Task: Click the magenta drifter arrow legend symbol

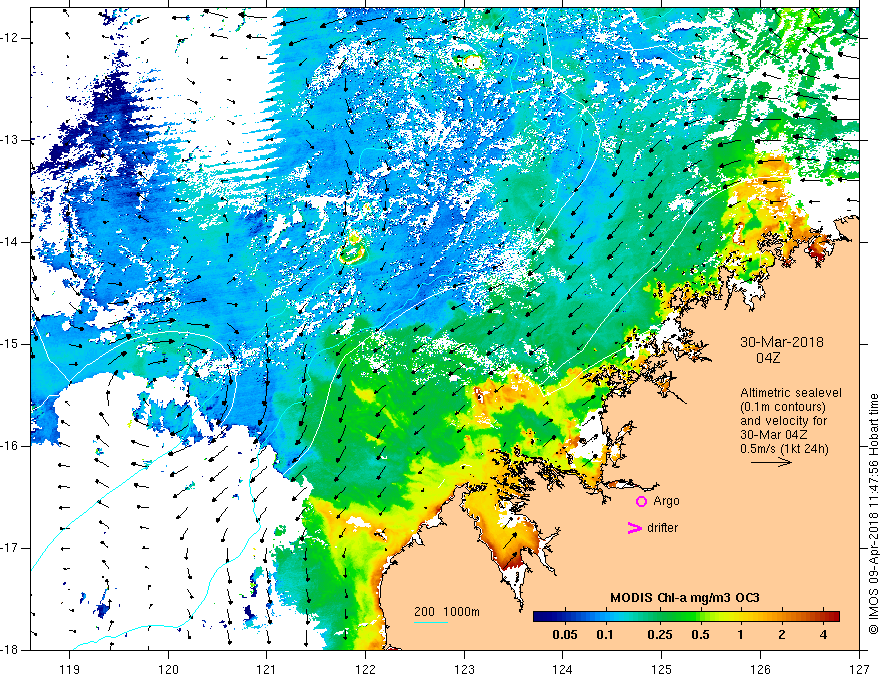Action: pos(634,528)
